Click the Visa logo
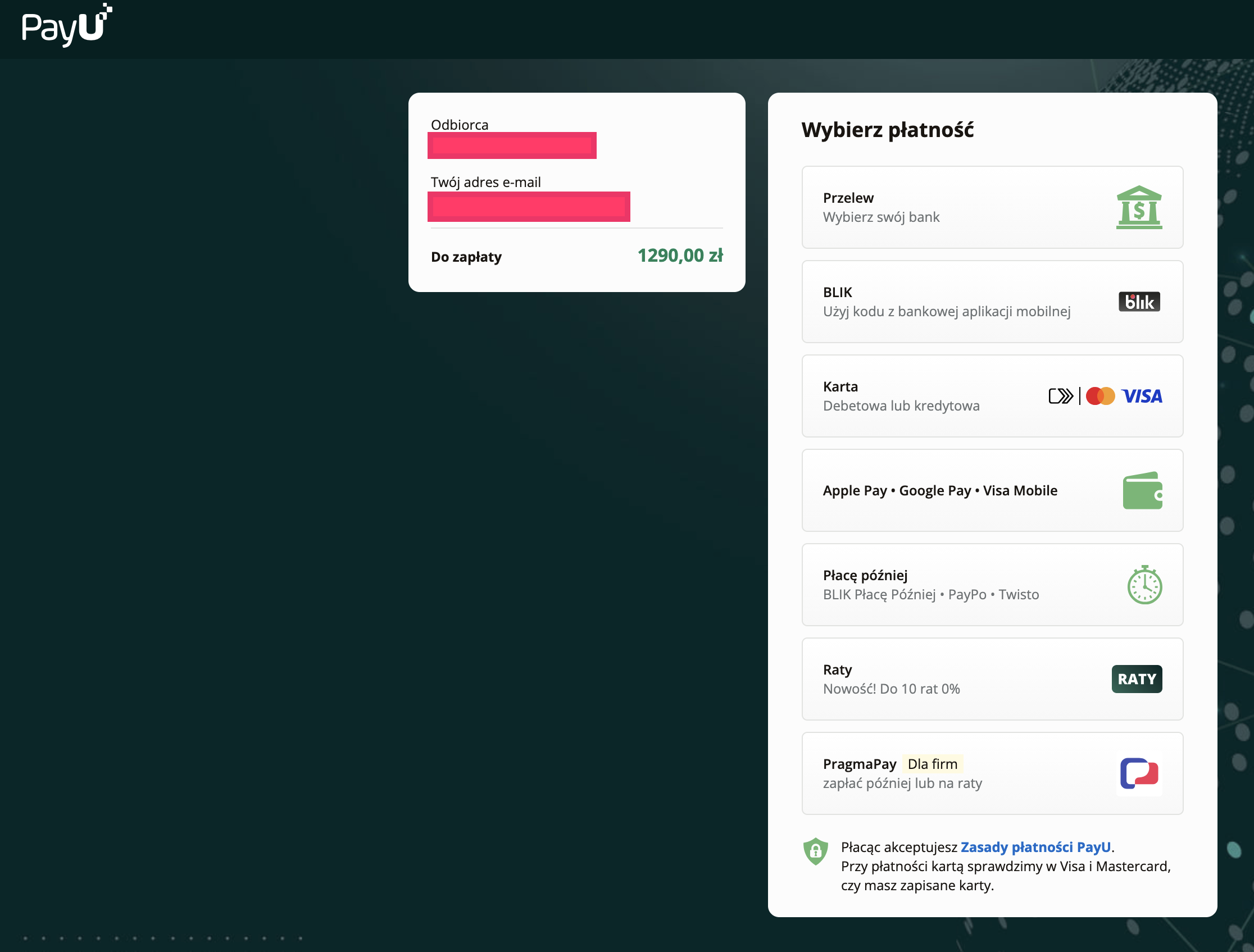1254x952 pixels. click(1142, 396)
